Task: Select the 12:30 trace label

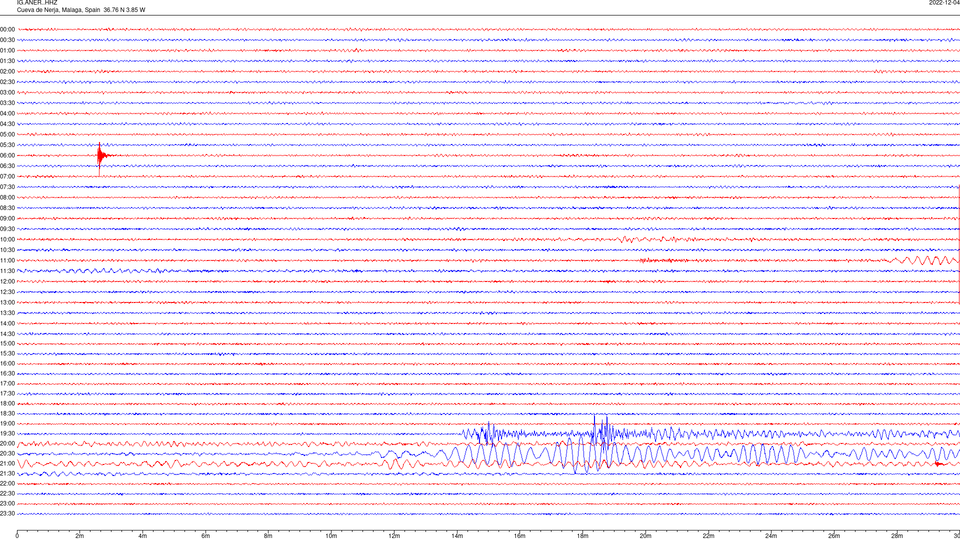Action: (7, 291)
